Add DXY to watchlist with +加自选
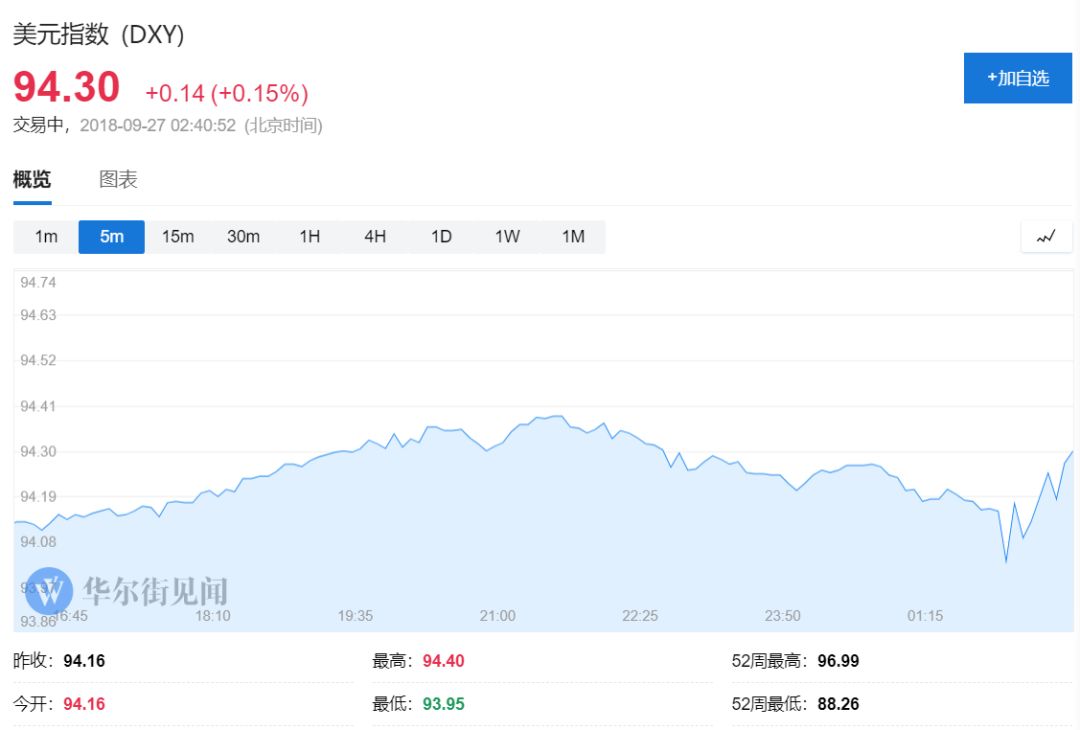 coord(1017,78)
